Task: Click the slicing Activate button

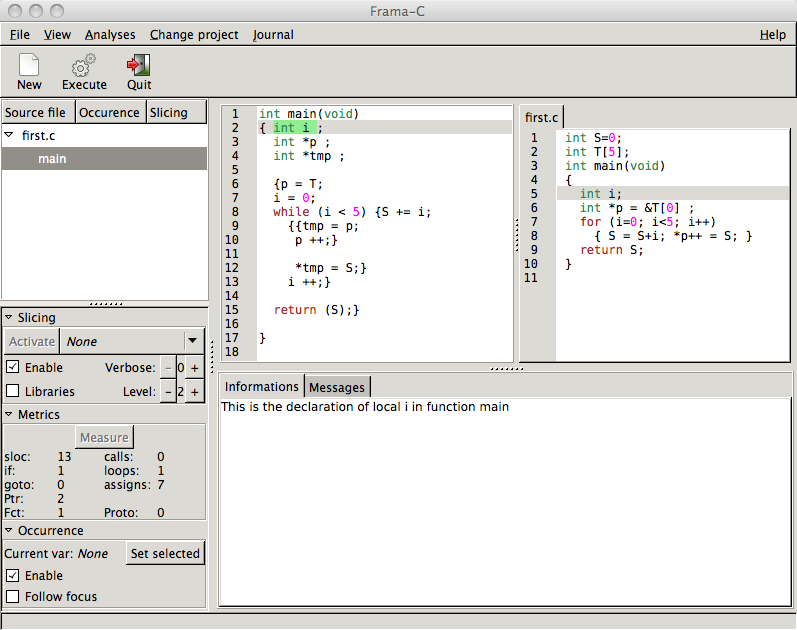Action: [x=32, y=341]
